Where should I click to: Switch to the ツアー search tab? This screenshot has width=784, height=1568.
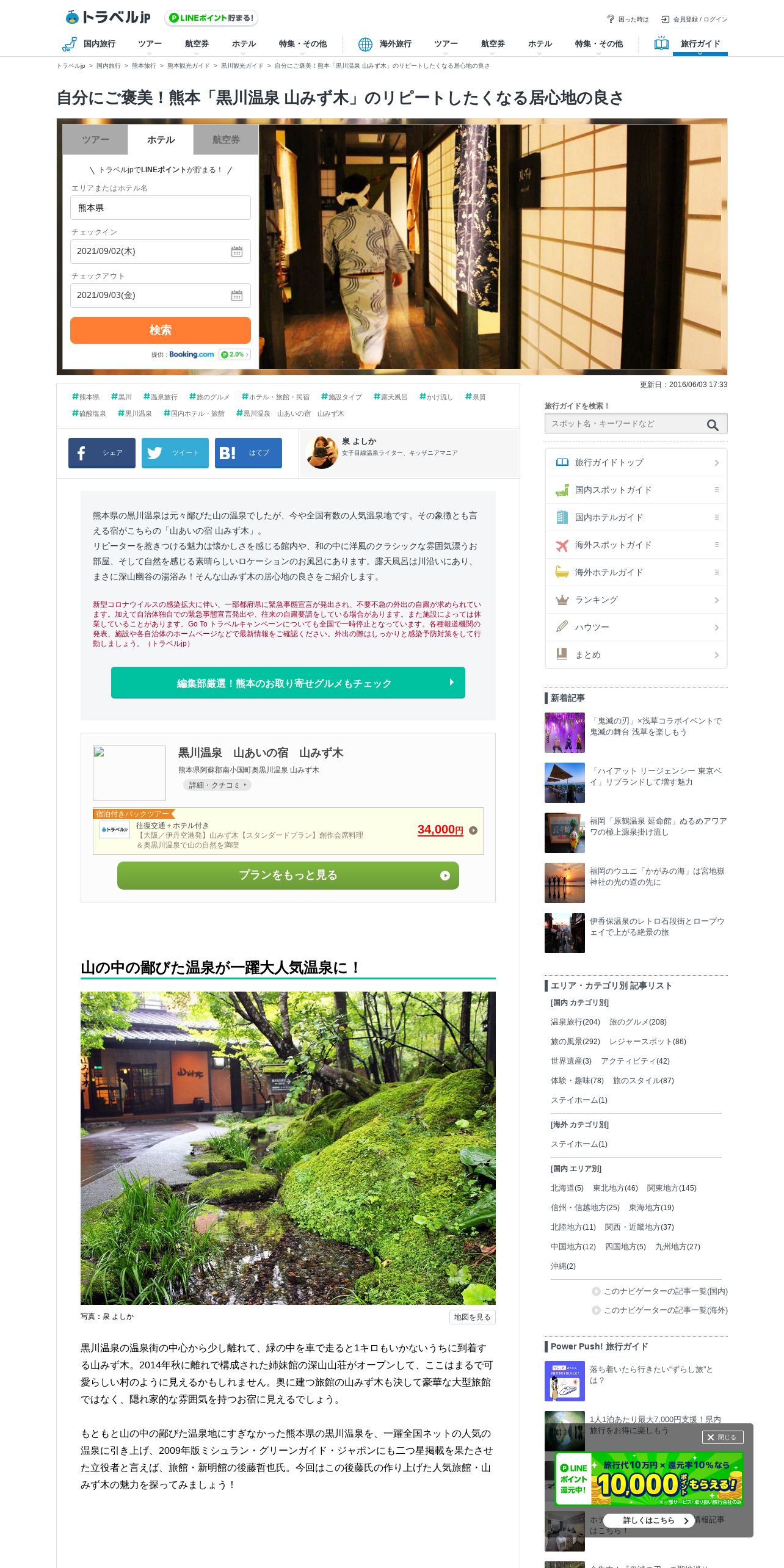tap(95, 140)
